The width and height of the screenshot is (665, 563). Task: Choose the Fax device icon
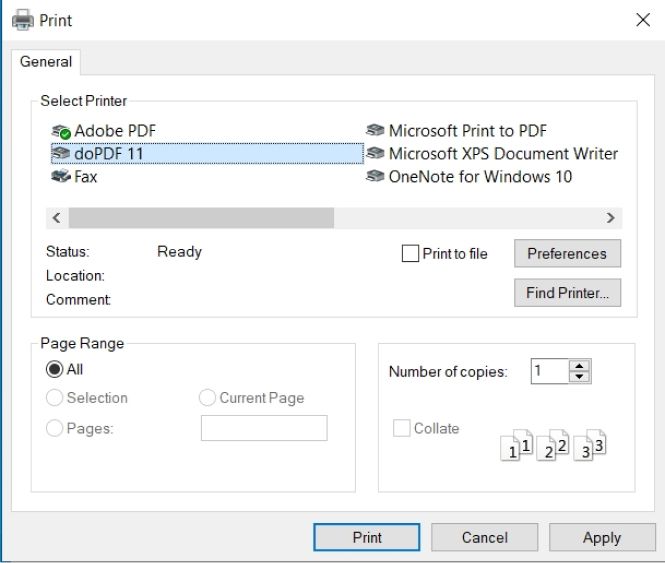click(61, 176)
